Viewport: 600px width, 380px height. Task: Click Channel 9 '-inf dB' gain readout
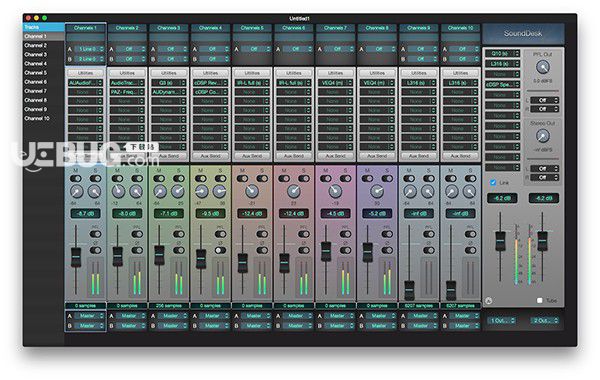point(419,214)
